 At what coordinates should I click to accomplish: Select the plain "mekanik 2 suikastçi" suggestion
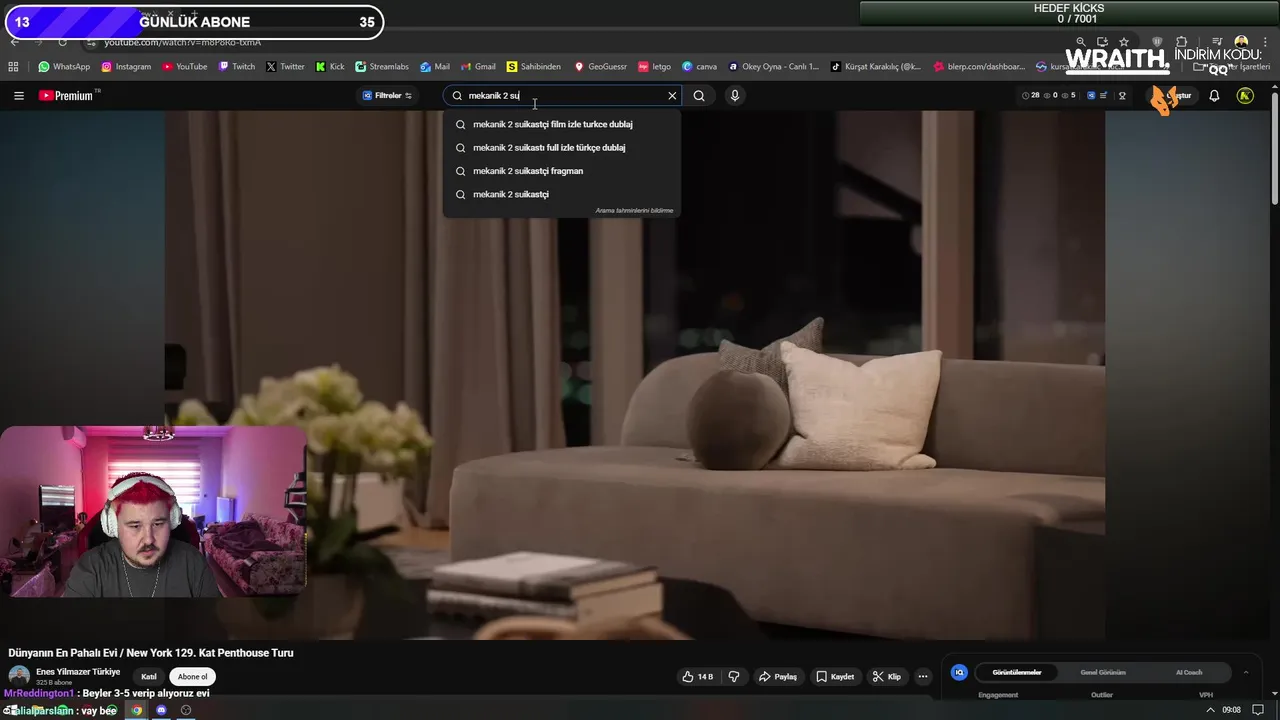coord(562,194)
